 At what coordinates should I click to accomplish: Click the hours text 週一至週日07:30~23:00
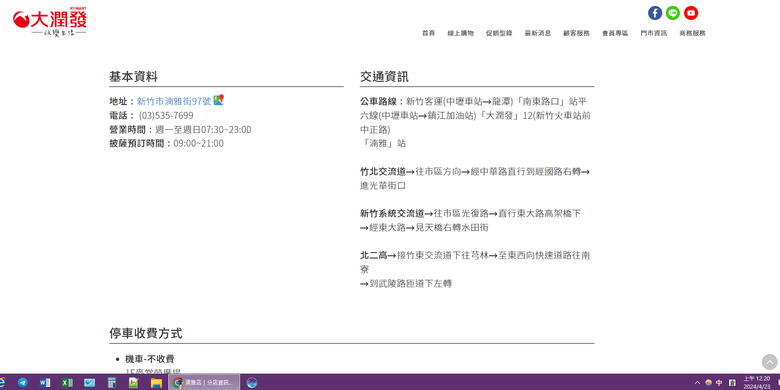203,129
